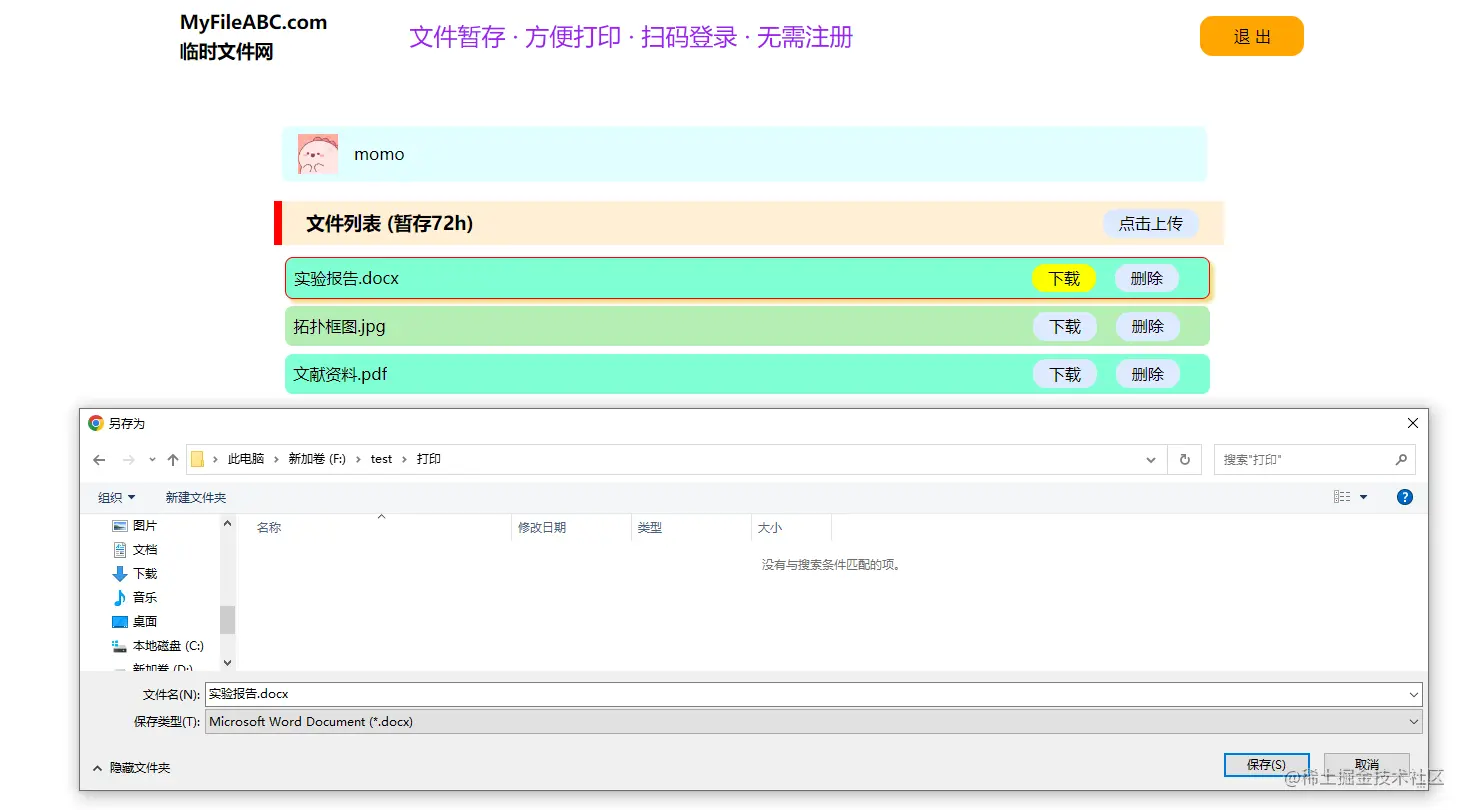
Task: Open recent locations dropdown arrow
Action: coord(152,460)
